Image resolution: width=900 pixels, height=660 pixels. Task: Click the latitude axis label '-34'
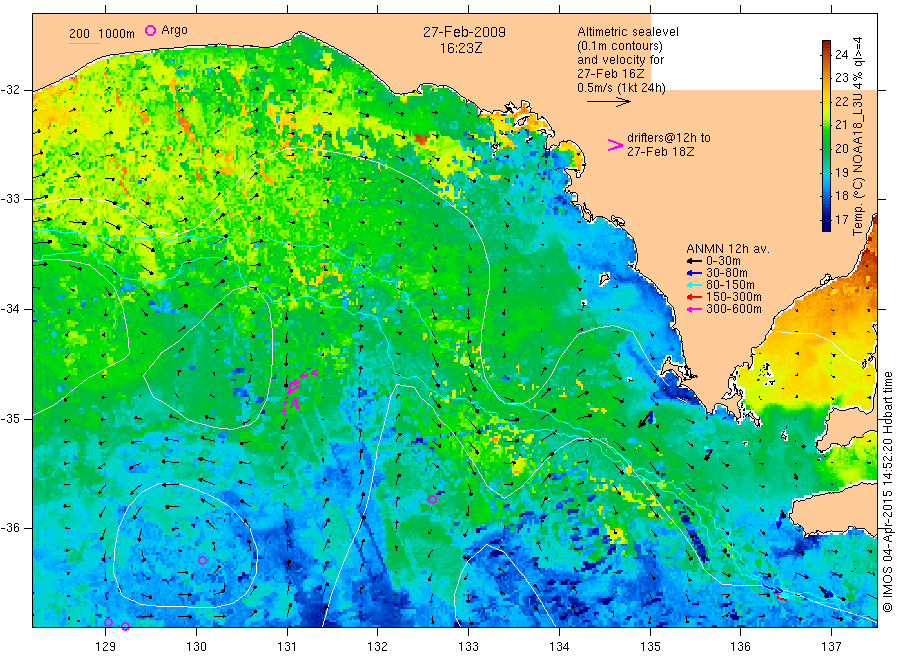[x=10, y=309]
